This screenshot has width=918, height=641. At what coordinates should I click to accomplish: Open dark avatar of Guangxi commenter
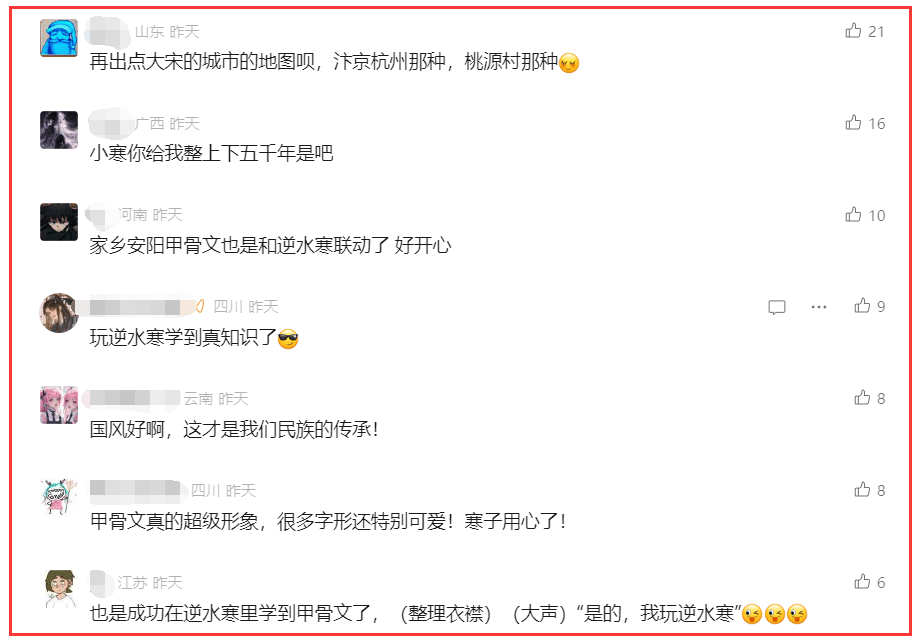[59, 129]
